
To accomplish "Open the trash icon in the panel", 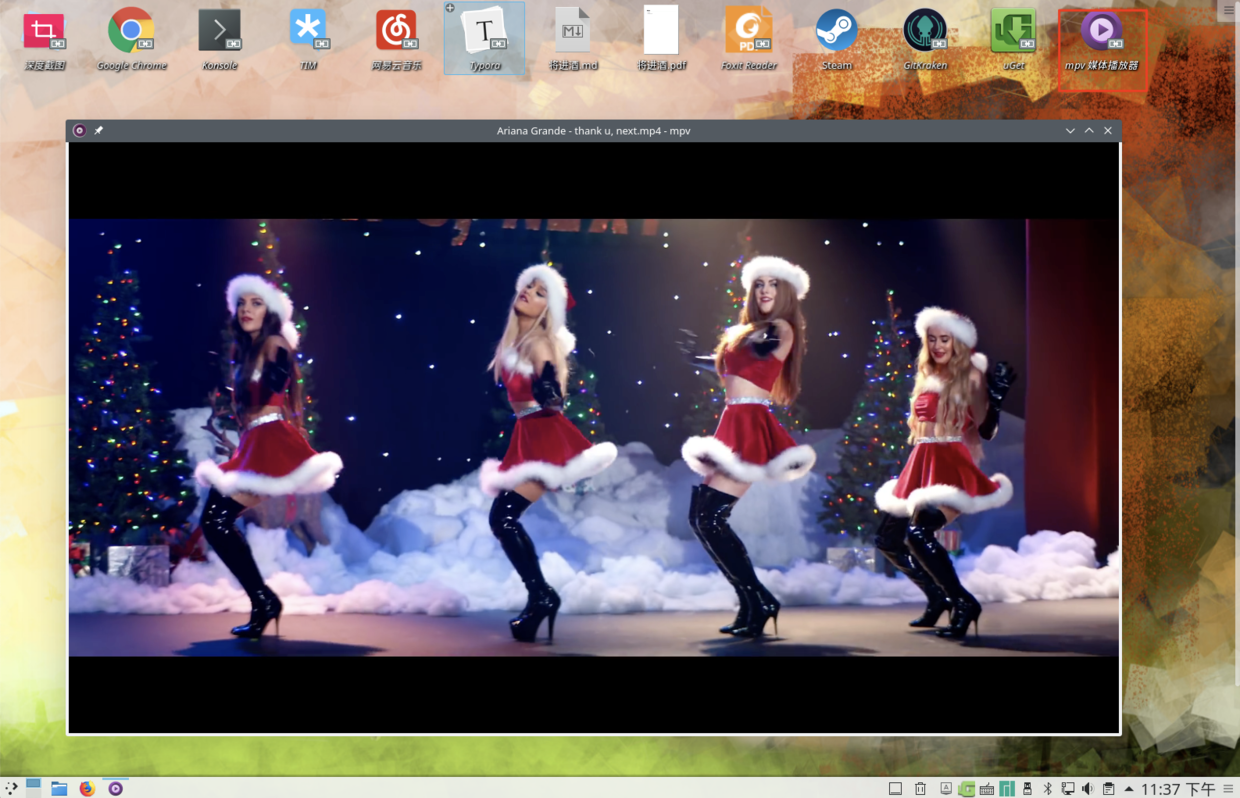I will click(920, 789).
